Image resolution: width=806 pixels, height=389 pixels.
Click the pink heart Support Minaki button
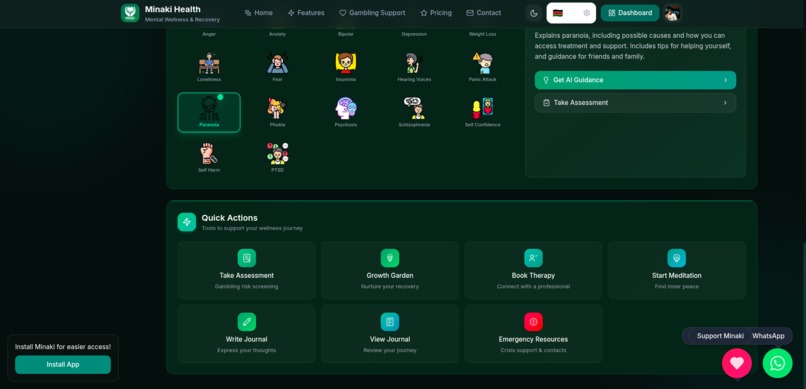click(x=737, y=363)
